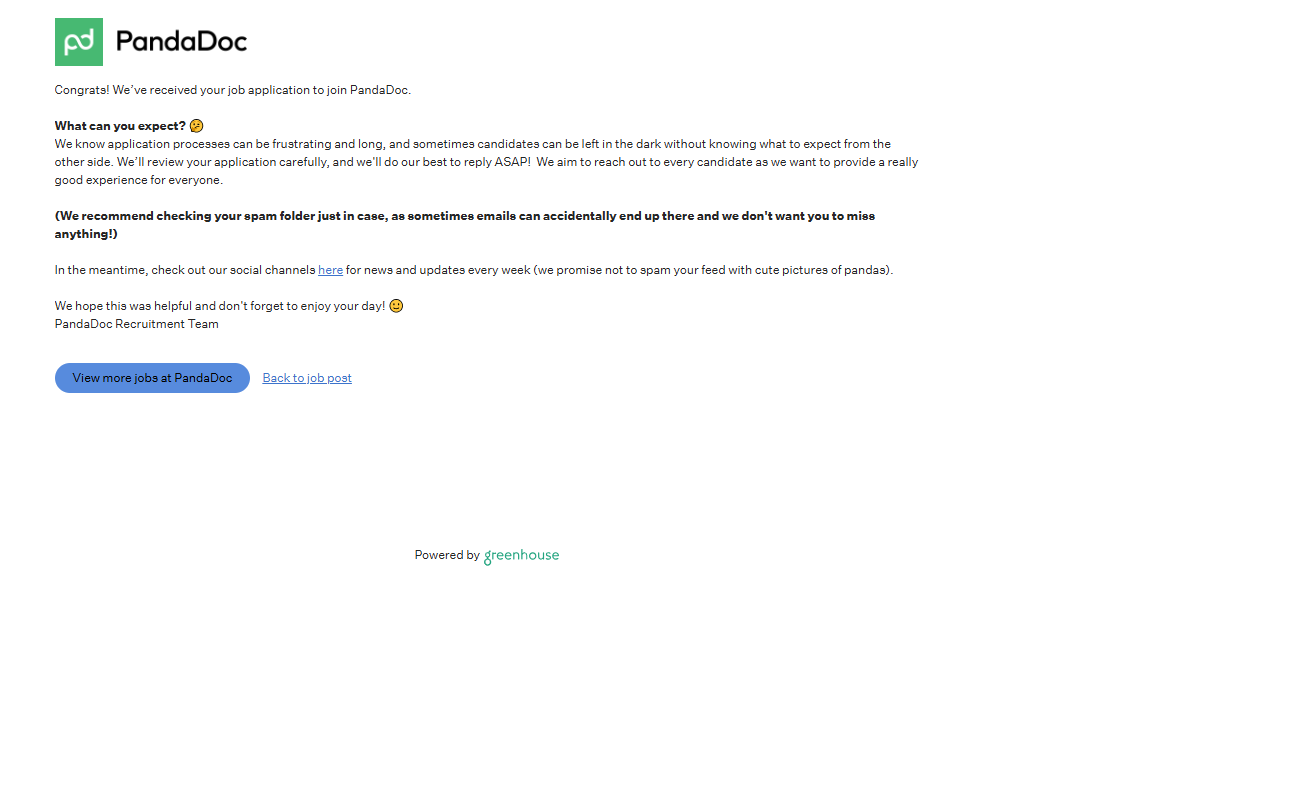Click the bold spam folder recommendation text
The height and width of the screenshot is (785, 1297).
pyautogui.click(x=465, y=225)
